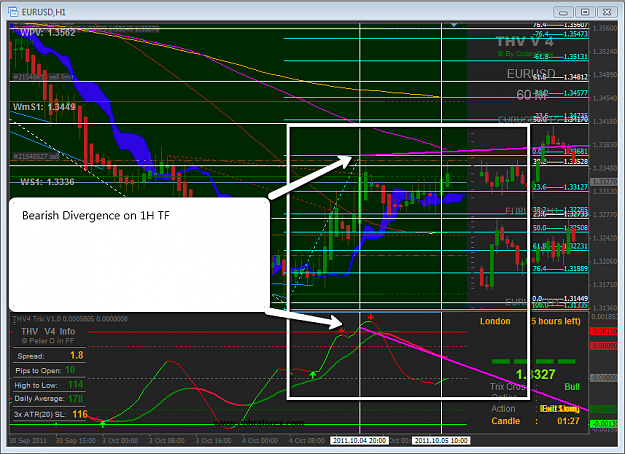Click the 0.00000 Trix zero level tag
The image size is (625, 454).
click(604, 378)
